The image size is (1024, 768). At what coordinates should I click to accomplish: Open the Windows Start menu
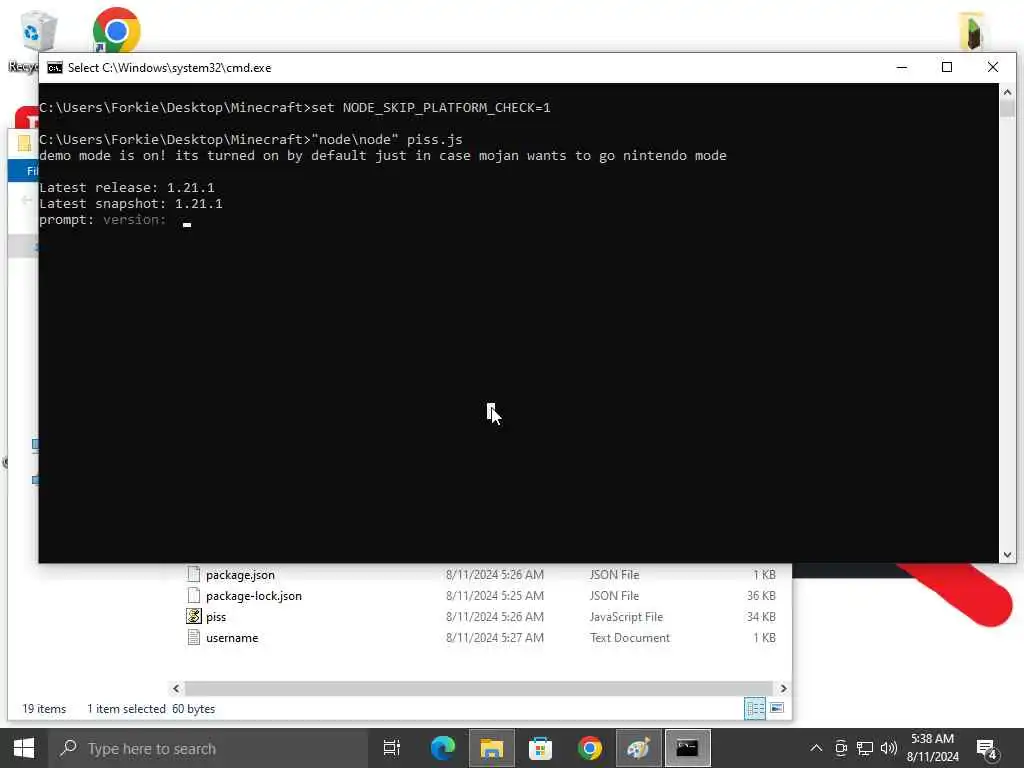[x=24, y=748]
